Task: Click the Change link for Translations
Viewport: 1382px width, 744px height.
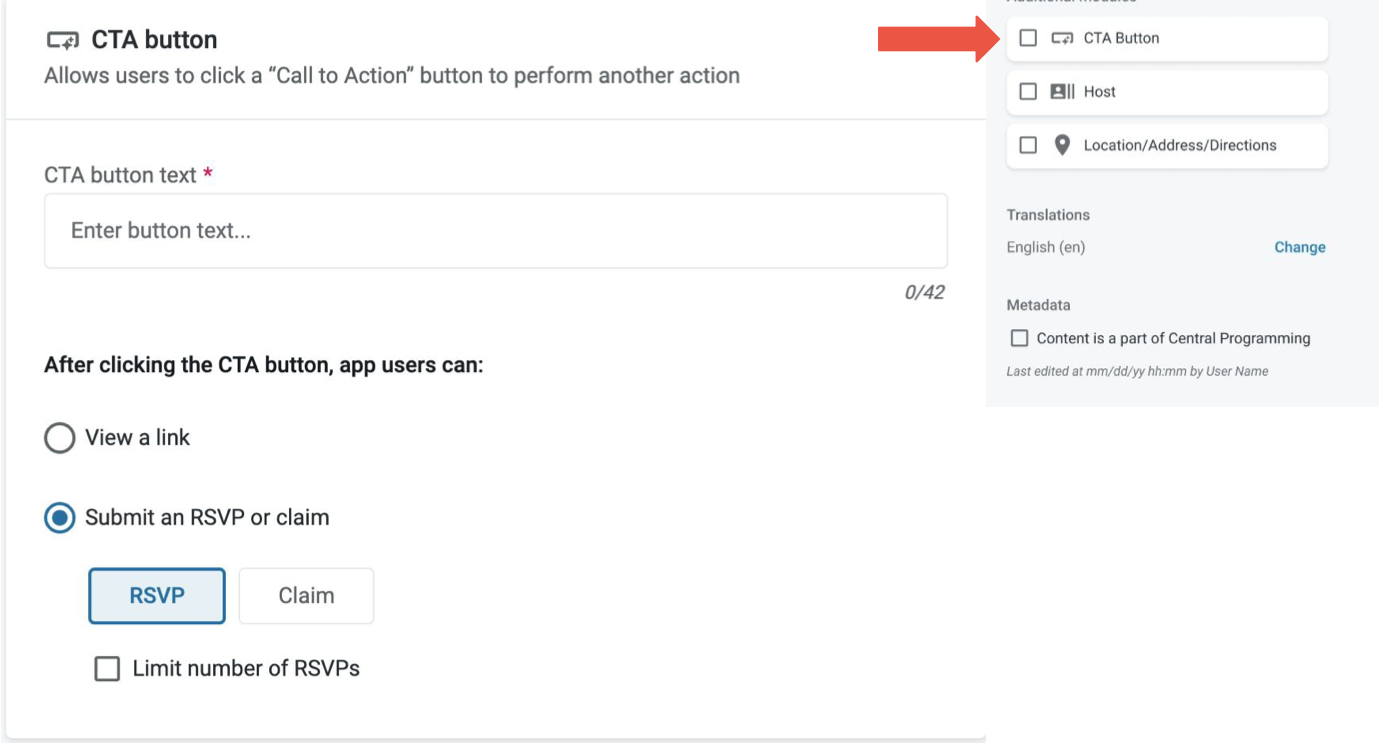Action: (x=1299, y=248)
